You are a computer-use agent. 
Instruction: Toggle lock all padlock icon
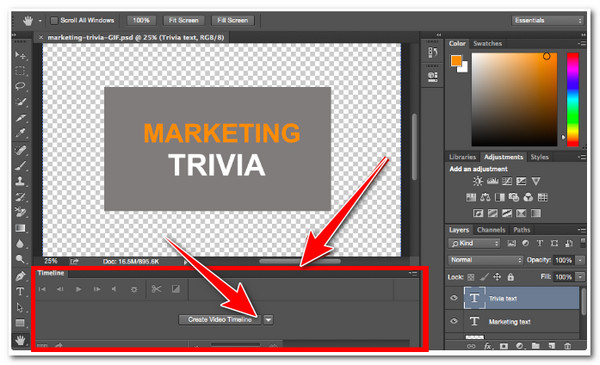pos(510,276)
